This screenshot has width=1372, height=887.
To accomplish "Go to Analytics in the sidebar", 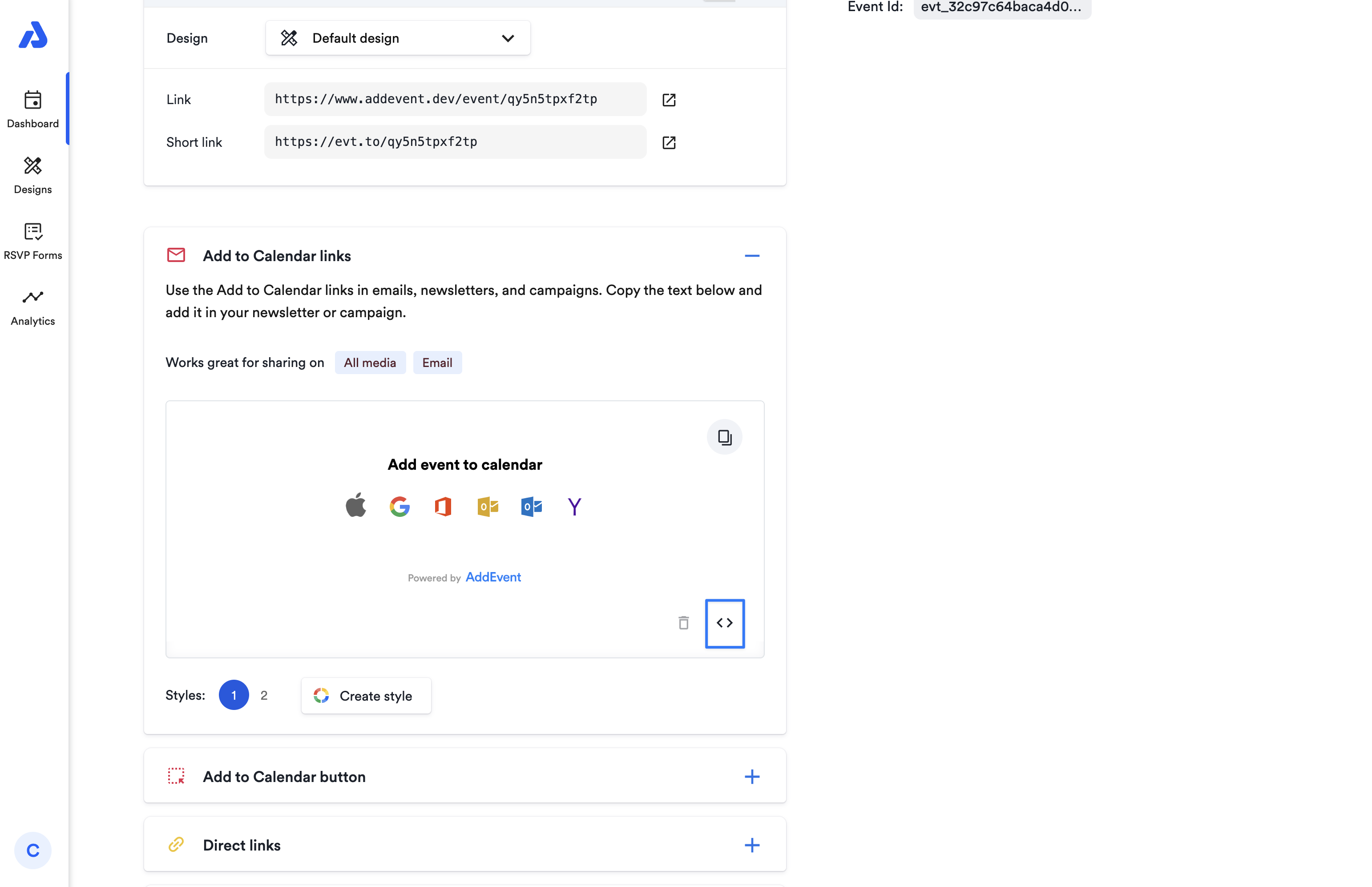I will tap(33, 307).
